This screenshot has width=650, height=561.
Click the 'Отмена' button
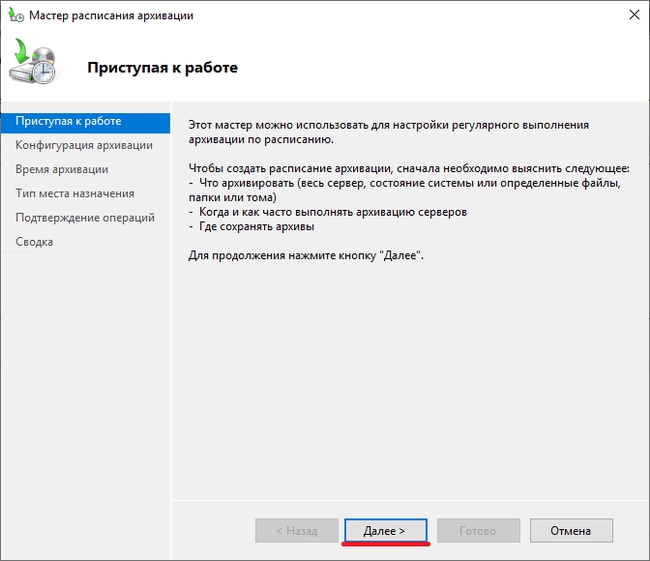click(571, 531)
